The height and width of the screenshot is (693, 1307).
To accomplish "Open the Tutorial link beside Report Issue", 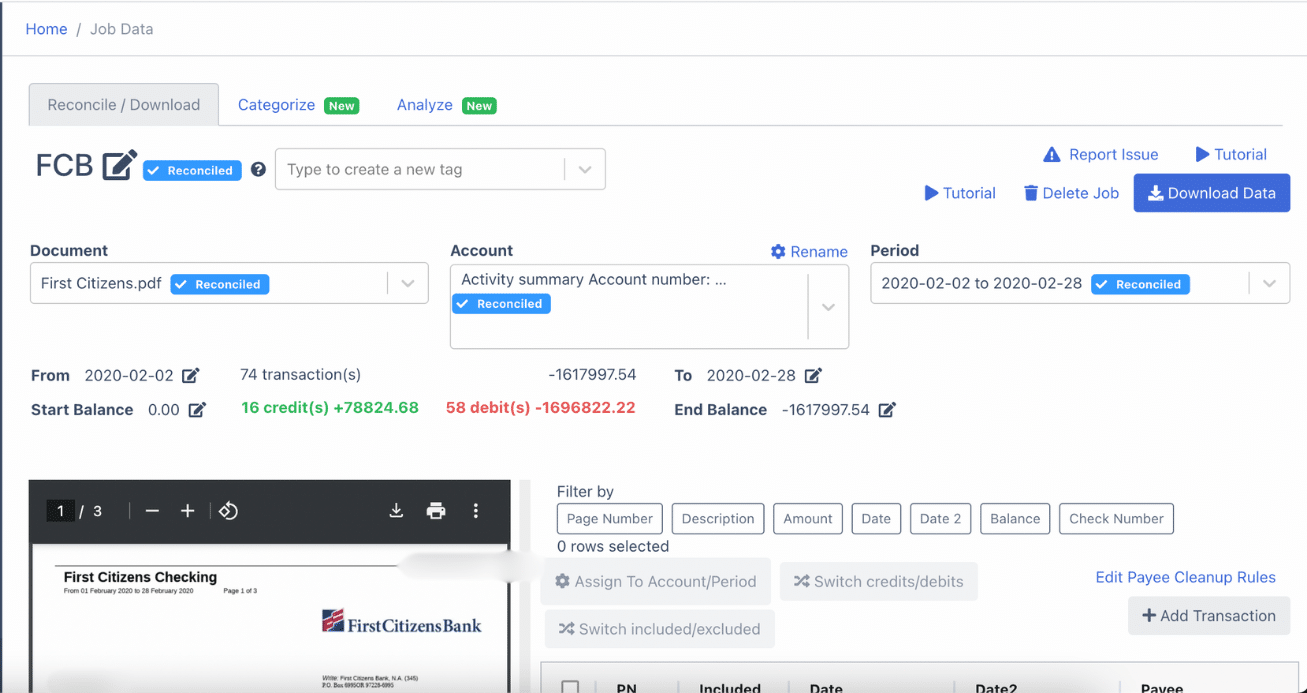I will [x=1231, y=155].
